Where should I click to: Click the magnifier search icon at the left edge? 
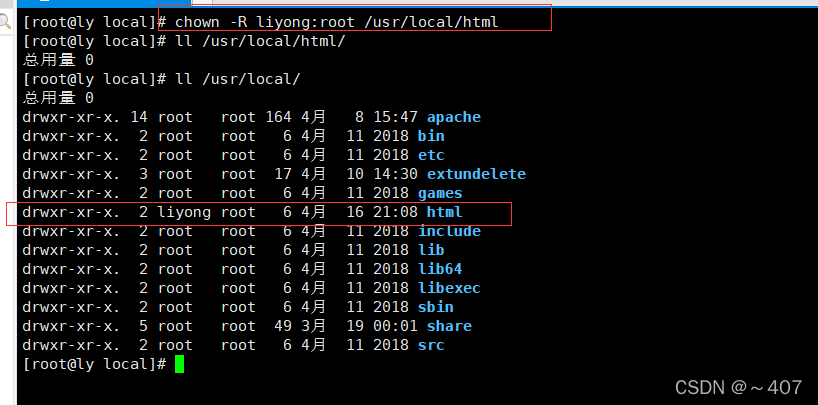point(5,21)
